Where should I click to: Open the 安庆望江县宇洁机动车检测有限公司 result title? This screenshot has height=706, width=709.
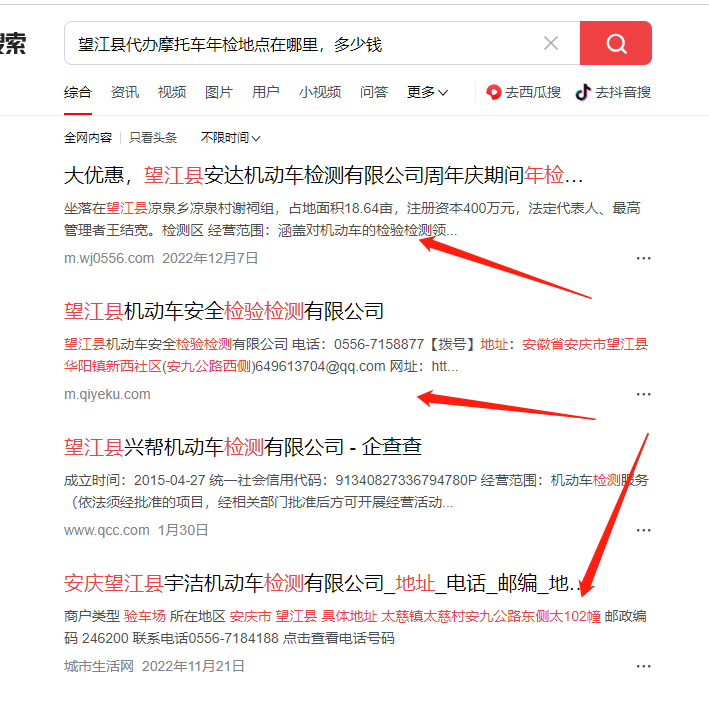click(323, 583)
